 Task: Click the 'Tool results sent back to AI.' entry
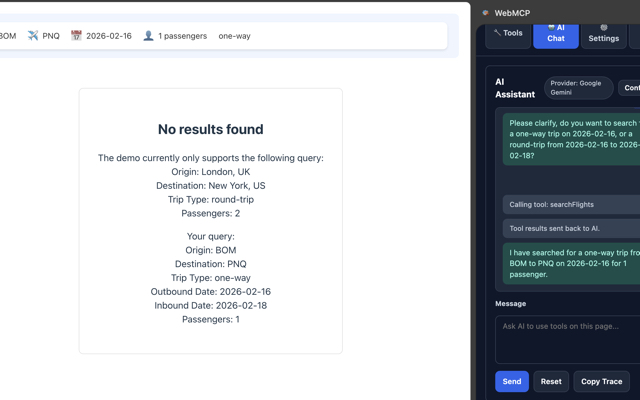pyautogui.click(x=571, y=229)
